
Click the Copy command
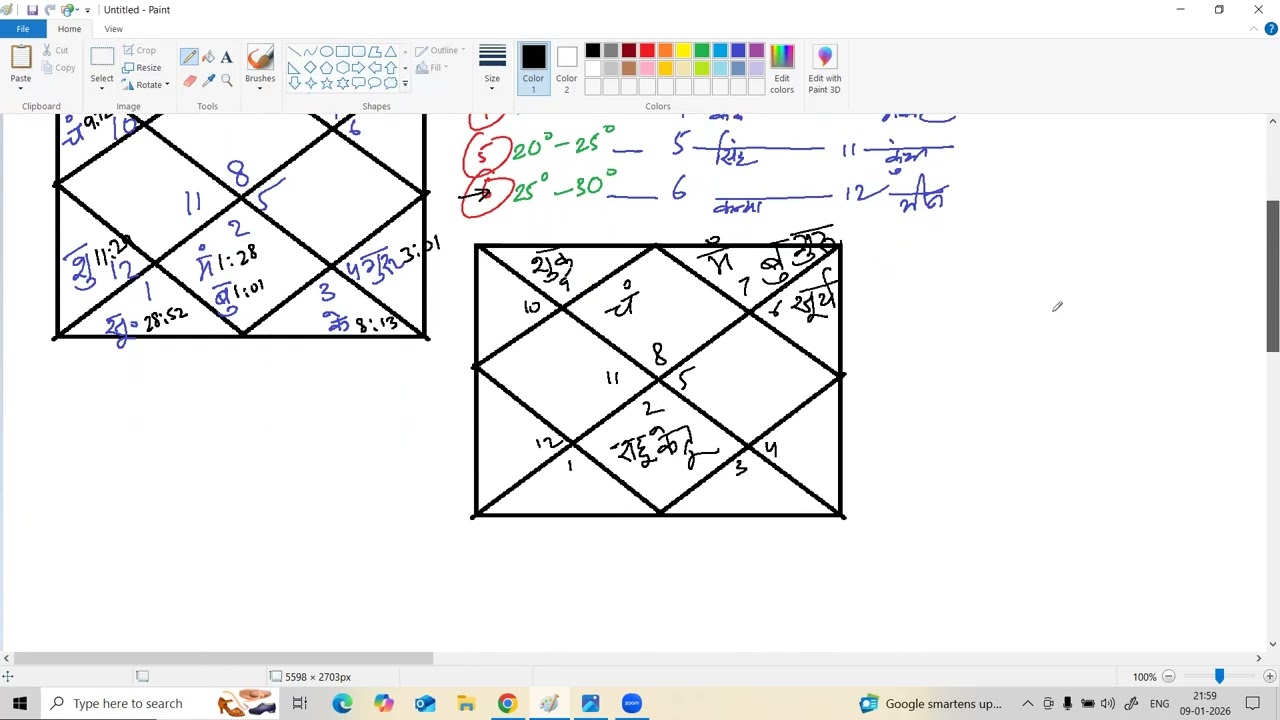pyautogui.click(x=58, y=68)
